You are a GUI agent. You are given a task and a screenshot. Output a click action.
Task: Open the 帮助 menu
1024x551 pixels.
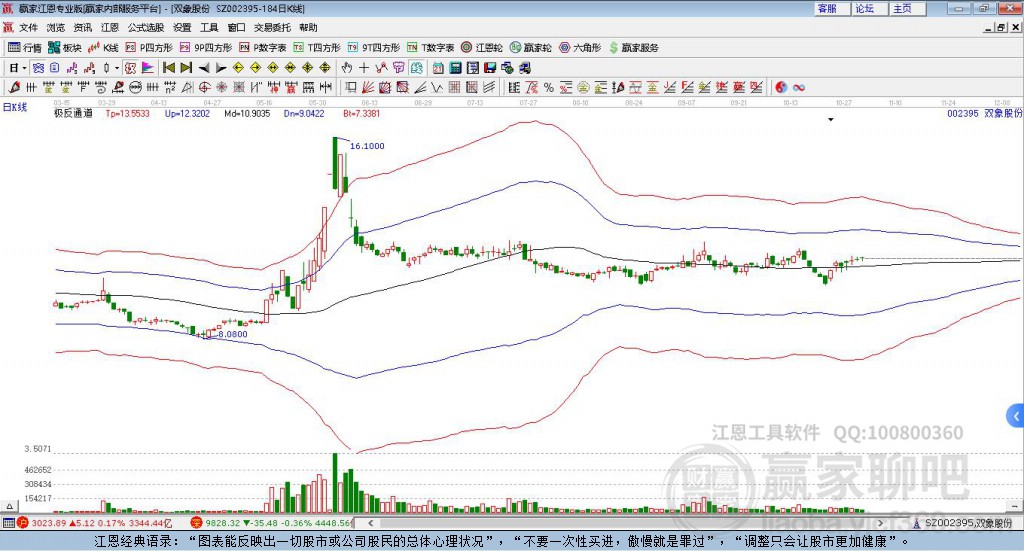pyautogui.click(x=308, y=27)
